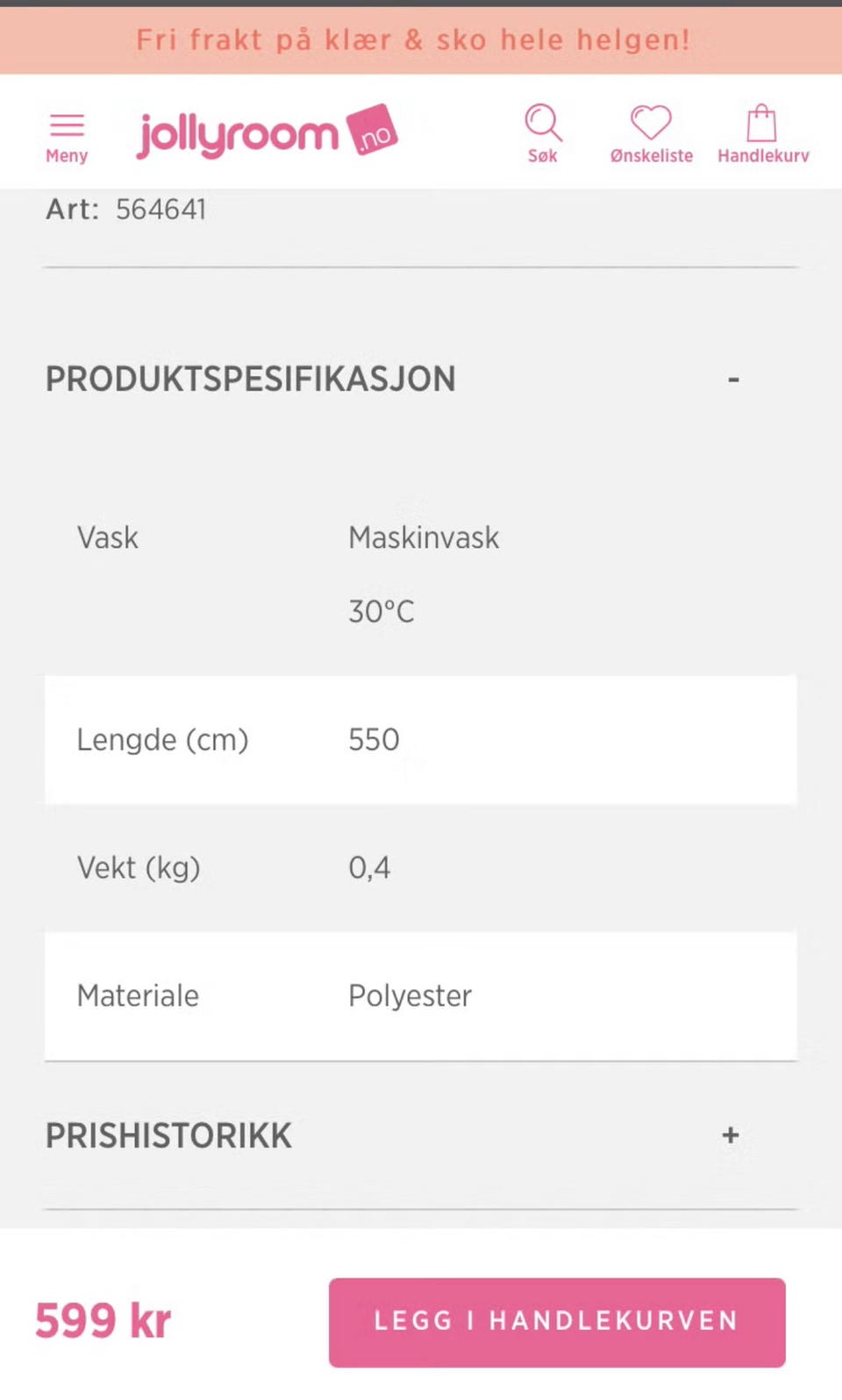The width and height of the screenshot is (842, 1400).
Task: Expand Prishistorikk with plus icon
Action: click(730, 1135)
